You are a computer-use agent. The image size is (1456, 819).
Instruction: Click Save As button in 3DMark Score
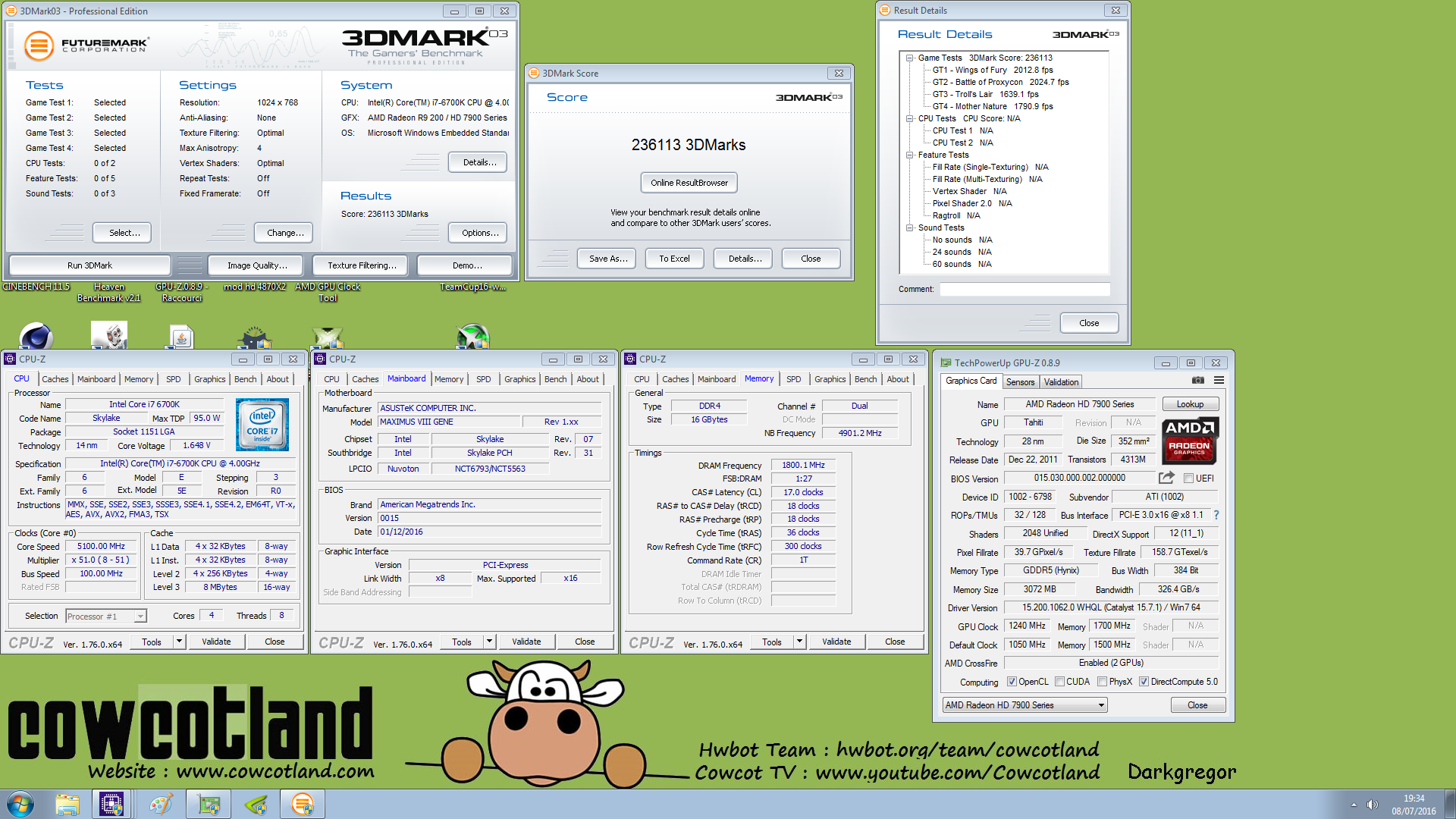click(607, 259)
